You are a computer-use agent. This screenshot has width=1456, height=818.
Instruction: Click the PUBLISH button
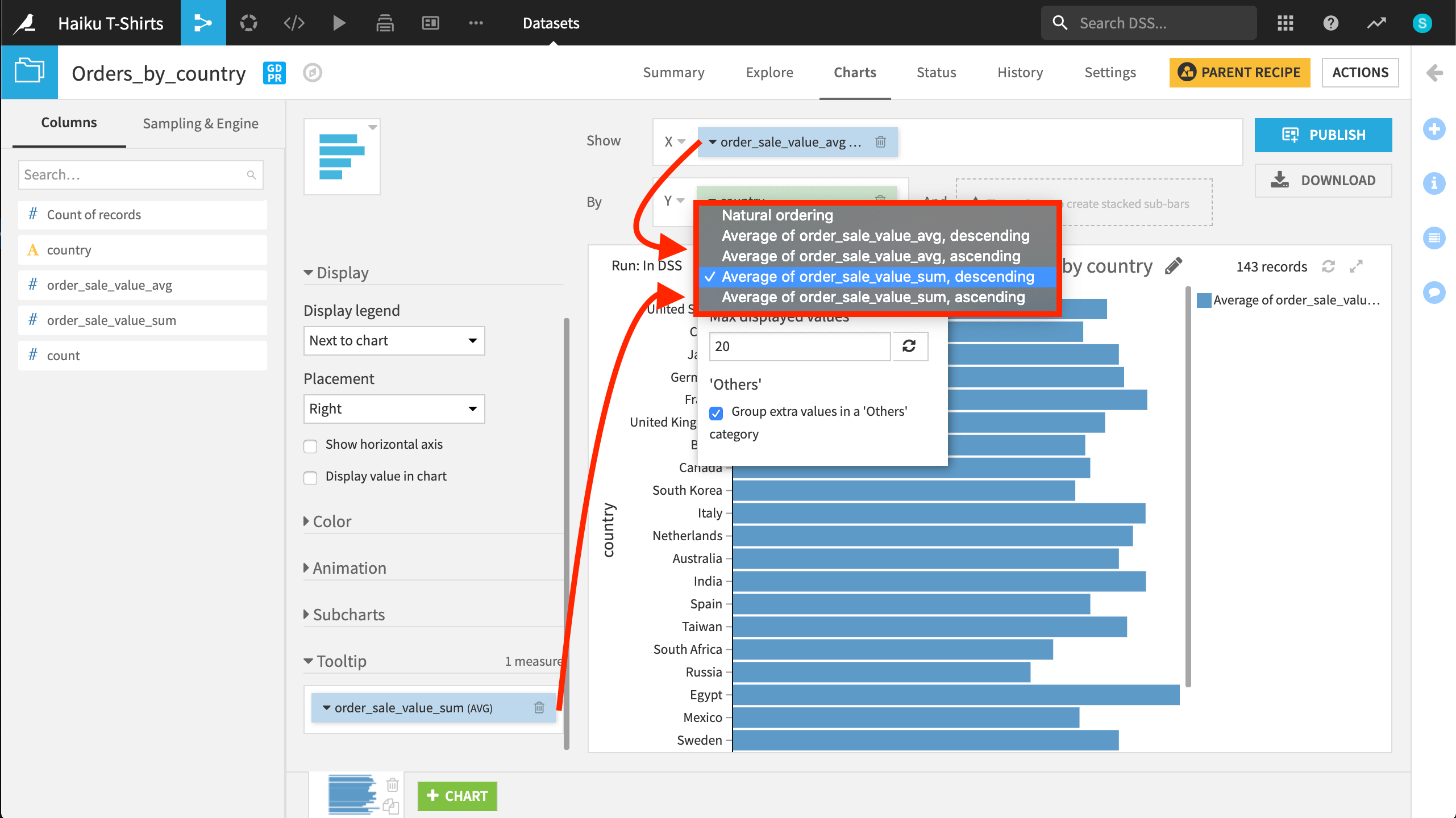[1323, 135]
